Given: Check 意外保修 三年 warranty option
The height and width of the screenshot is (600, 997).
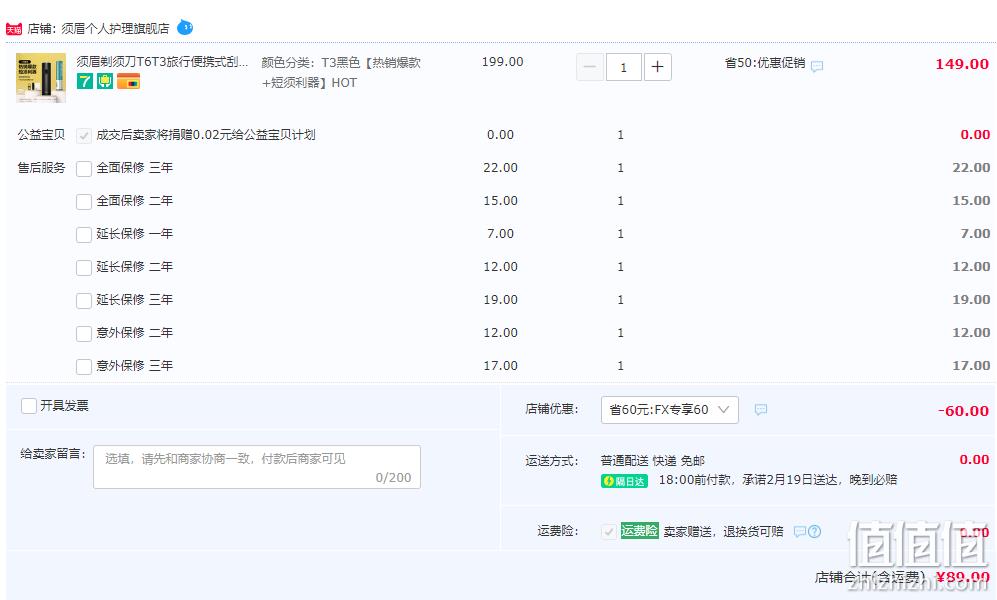Looking at the screenshot, I should tap(84, 367).
